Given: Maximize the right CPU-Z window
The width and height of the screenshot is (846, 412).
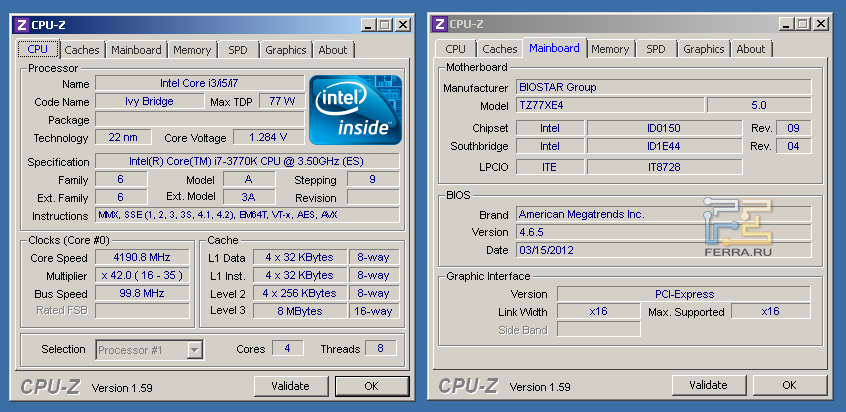Looking at the screenshot, I should point(802,24).
